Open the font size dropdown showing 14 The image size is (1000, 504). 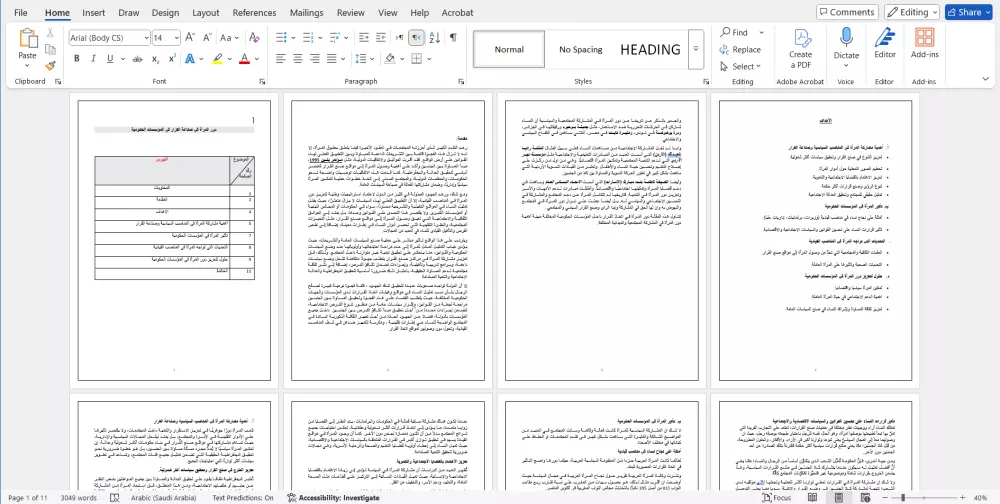175,38
